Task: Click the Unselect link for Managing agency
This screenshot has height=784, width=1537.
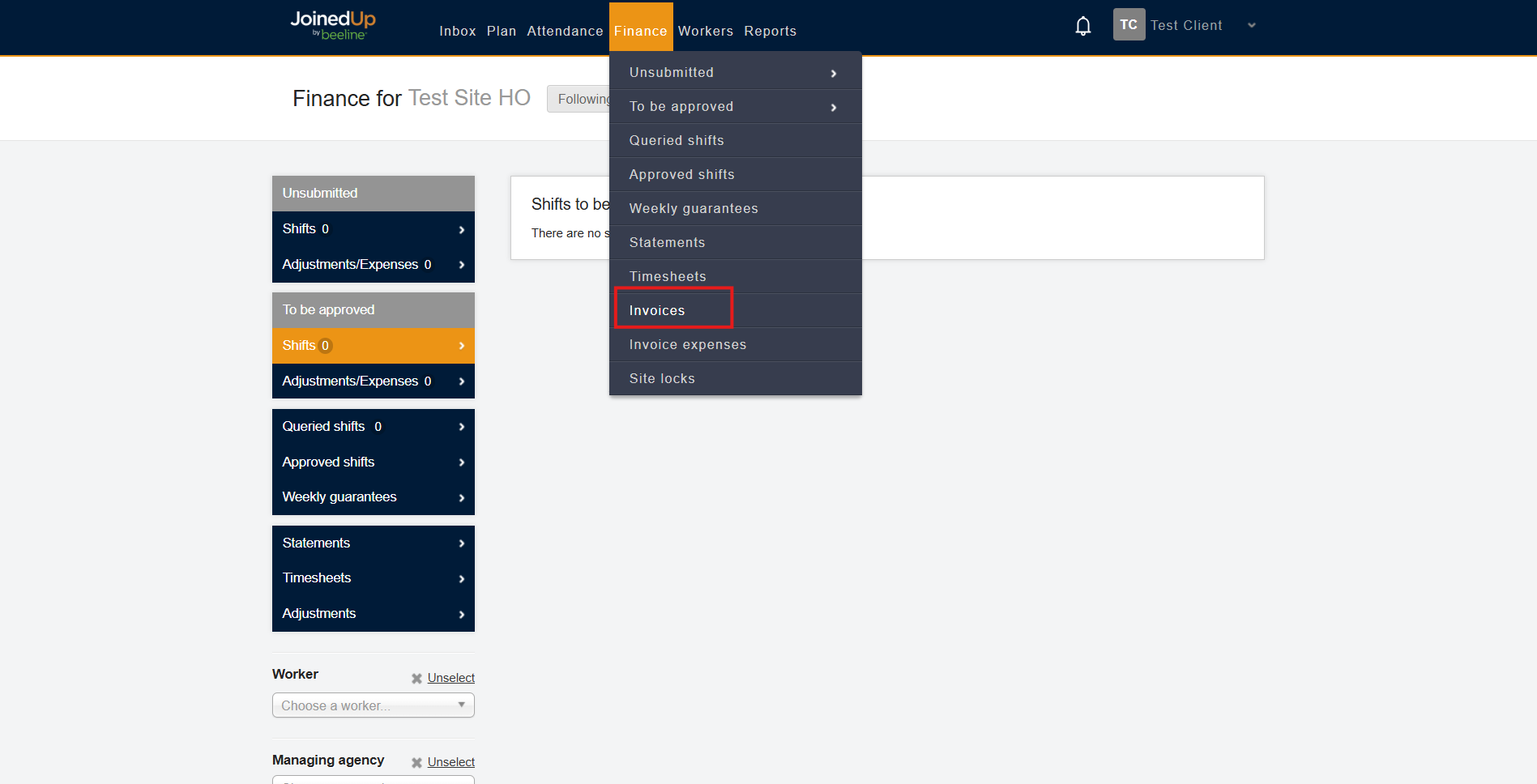Action: pyautogui.click(x=450, y=762)
